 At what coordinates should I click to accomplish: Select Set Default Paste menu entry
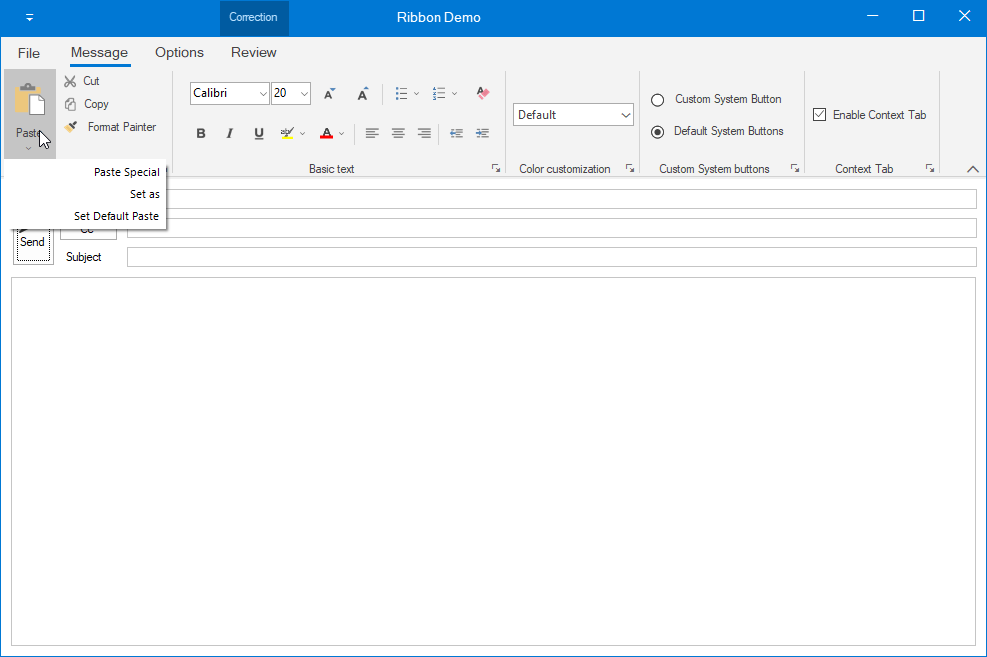[116, 216]
